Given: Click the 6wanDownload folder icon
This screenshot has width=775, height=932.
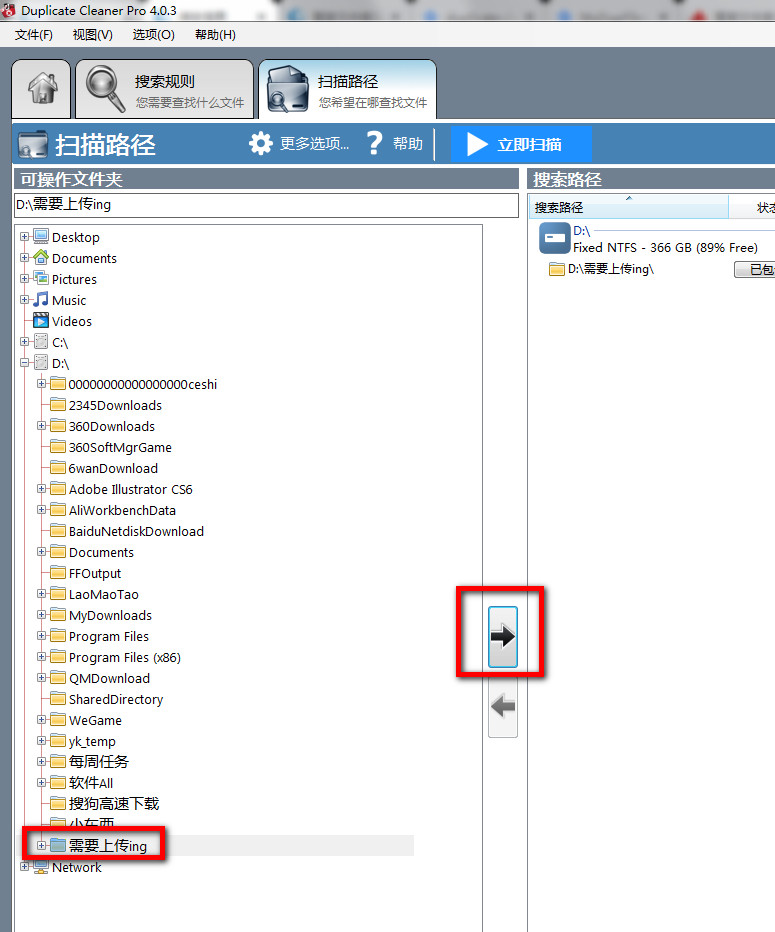Looking at the screenshot, I should pyautogui.click(x=58, y=468).
